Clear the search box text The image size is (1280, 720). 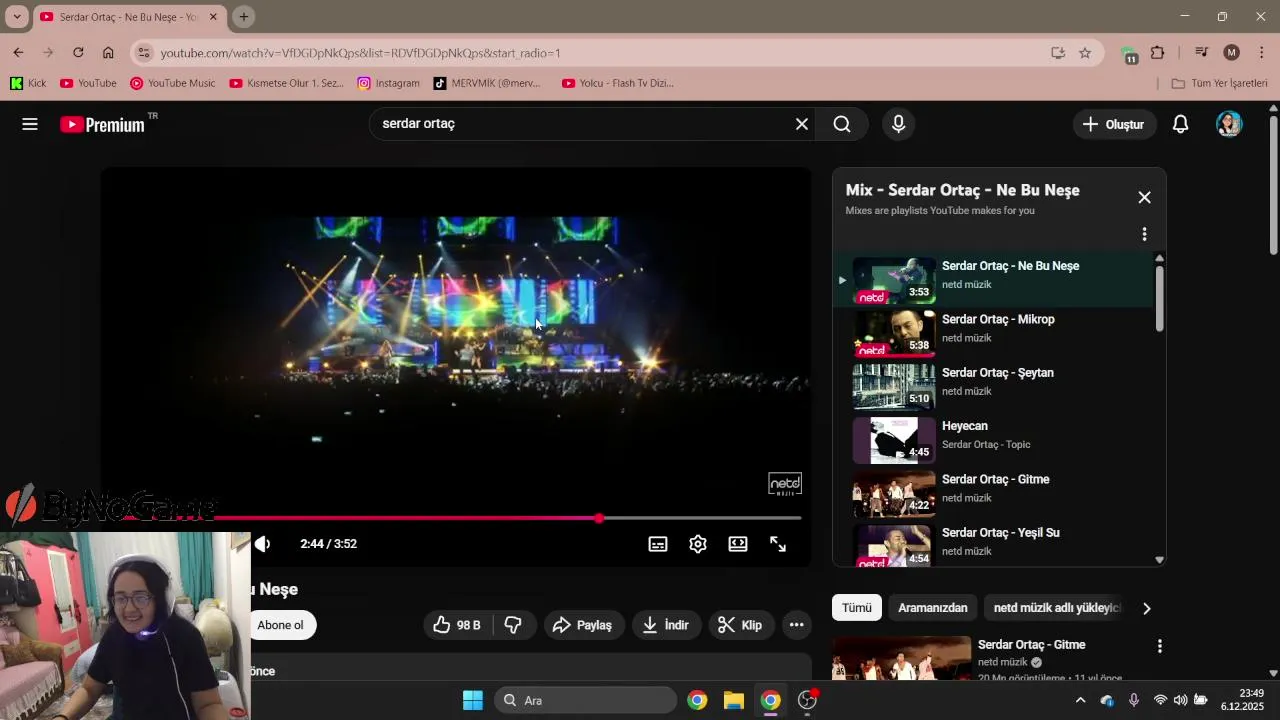pos(801,124)
